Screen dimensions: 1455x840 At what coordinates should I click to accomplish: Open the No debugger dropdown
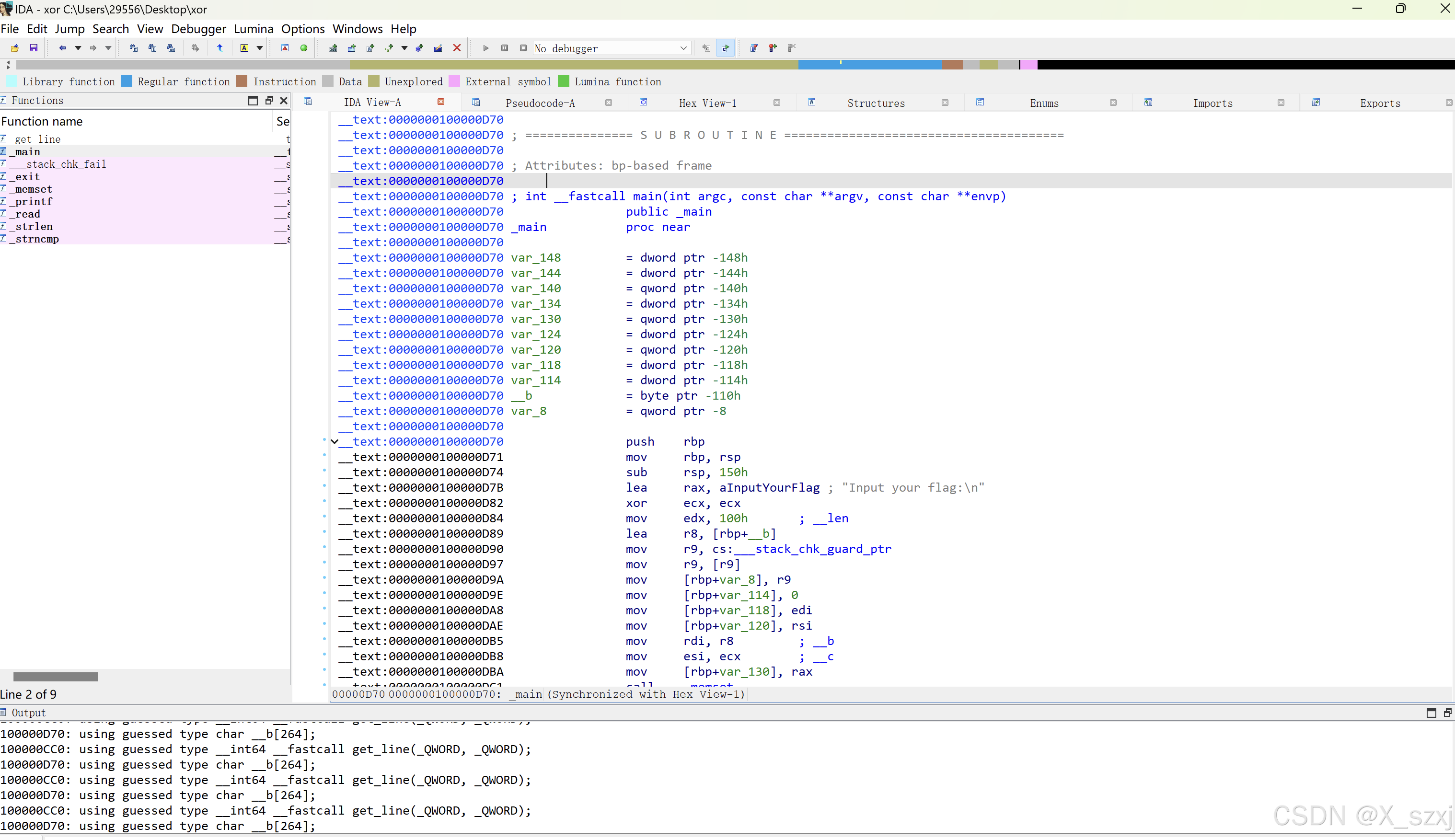coord(684,48)
